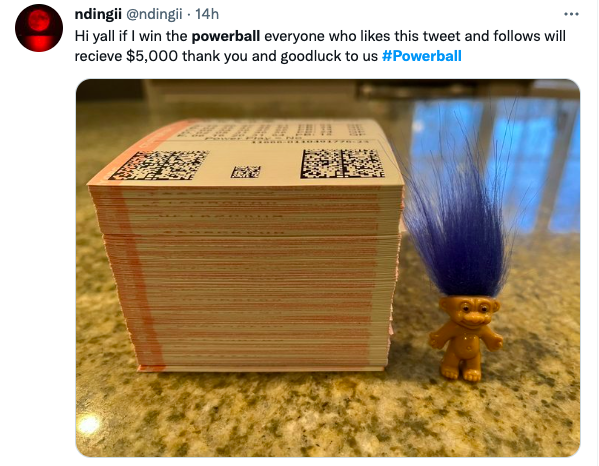This screenshot has width=599, height=466.
Task: Follow the blue #Powerball hashtag link
Action: tap(421, 56)
